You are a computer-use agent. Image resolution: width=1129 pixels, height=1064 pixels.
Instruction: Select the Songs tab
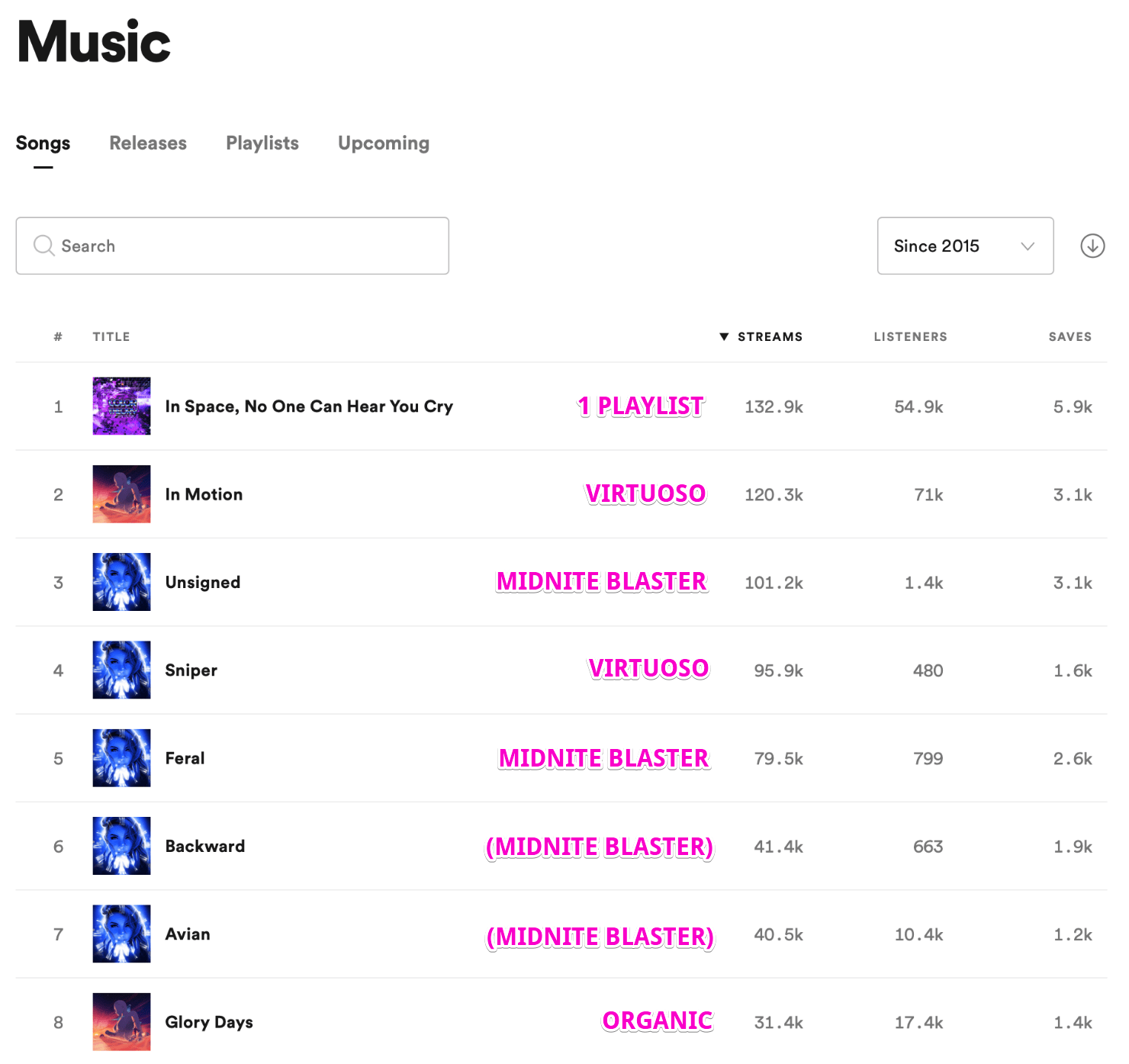43,143
